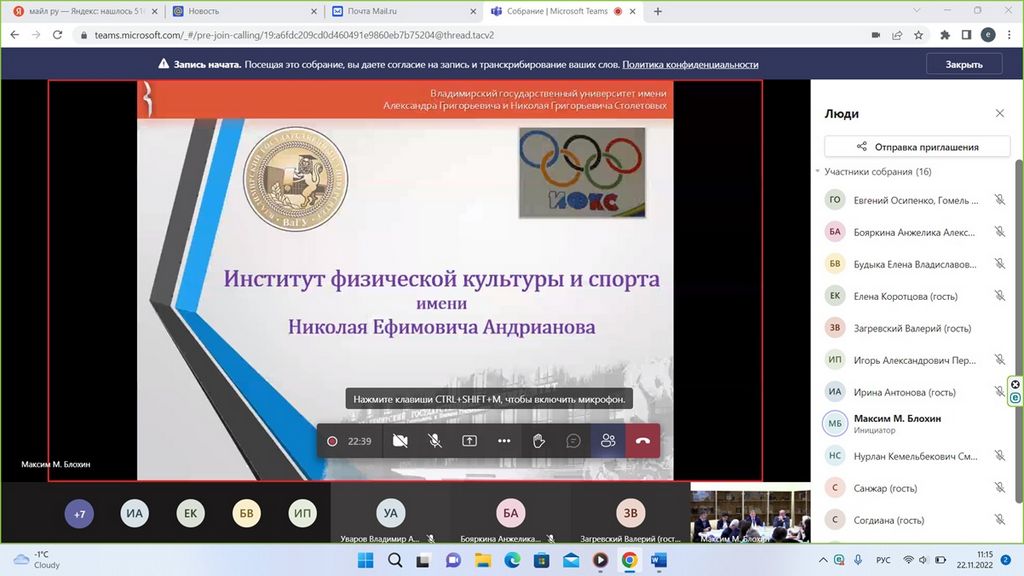Open Microsoft Word from the taskbar
Image resolution: width=1024 pixels, height=576 pixels.
(658, 560)
